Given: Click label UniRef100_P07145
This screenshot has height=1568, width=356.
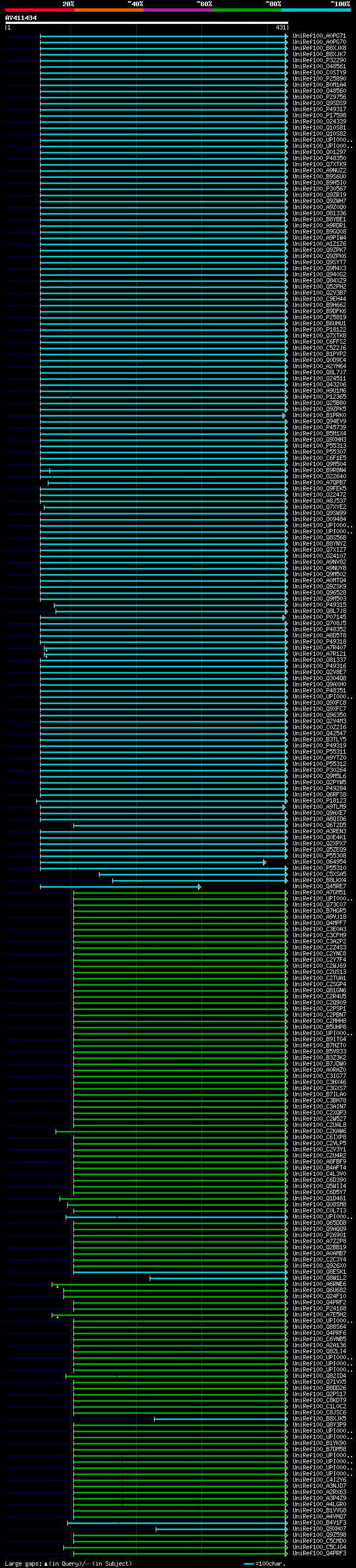Looking at the screenshot, I should (319, 617).
